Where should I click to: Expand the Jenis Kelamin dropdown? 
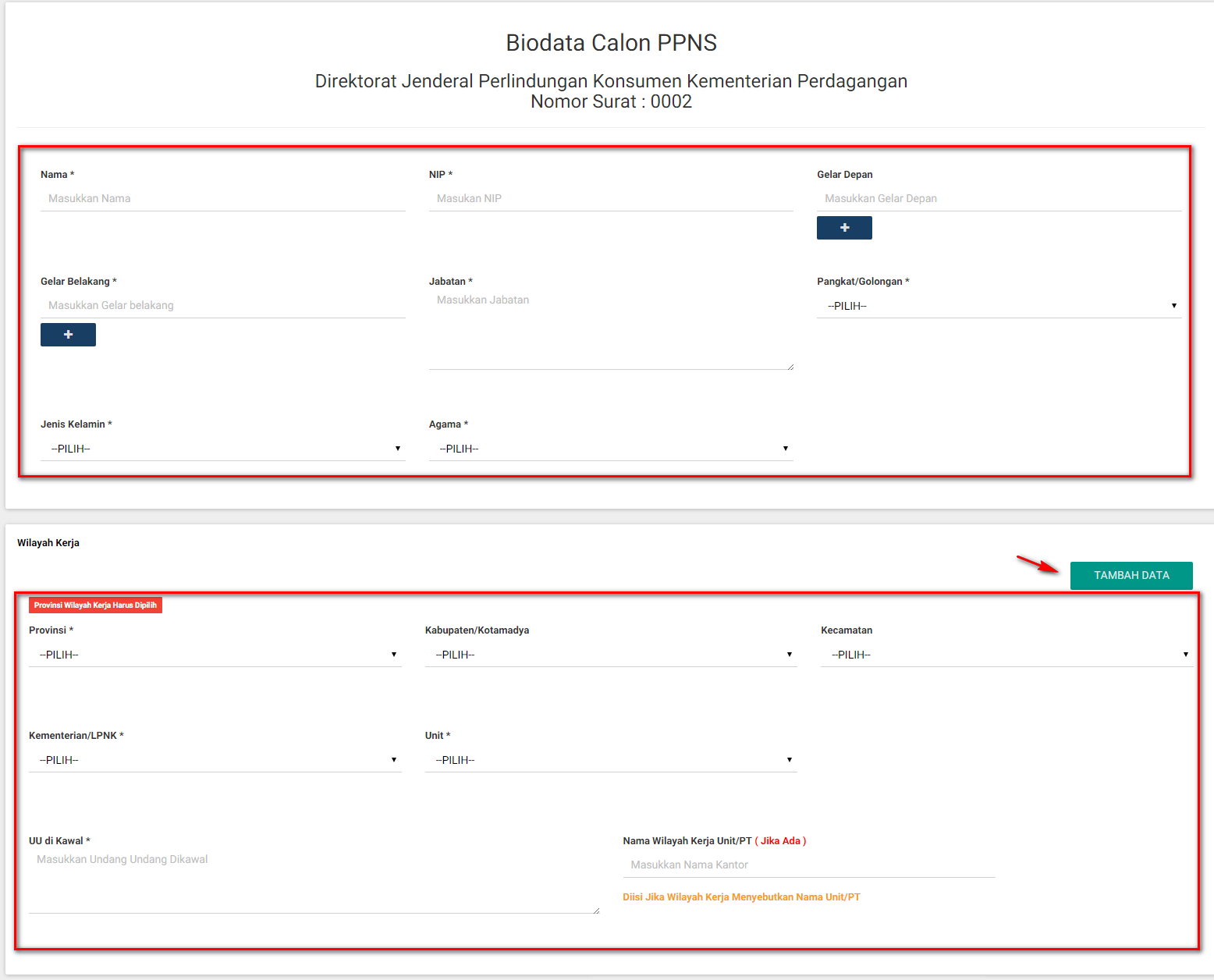tap(222, 449)
